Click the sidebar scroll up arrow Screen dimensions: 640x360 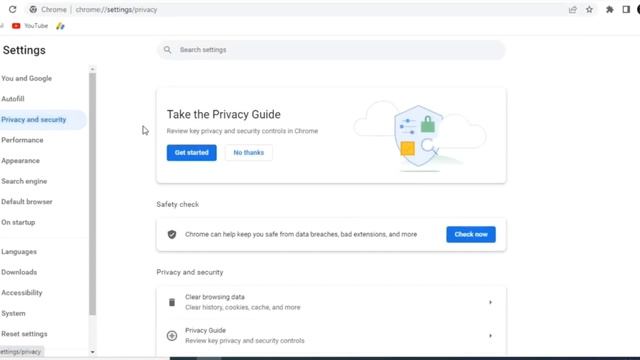pos(92,69)
